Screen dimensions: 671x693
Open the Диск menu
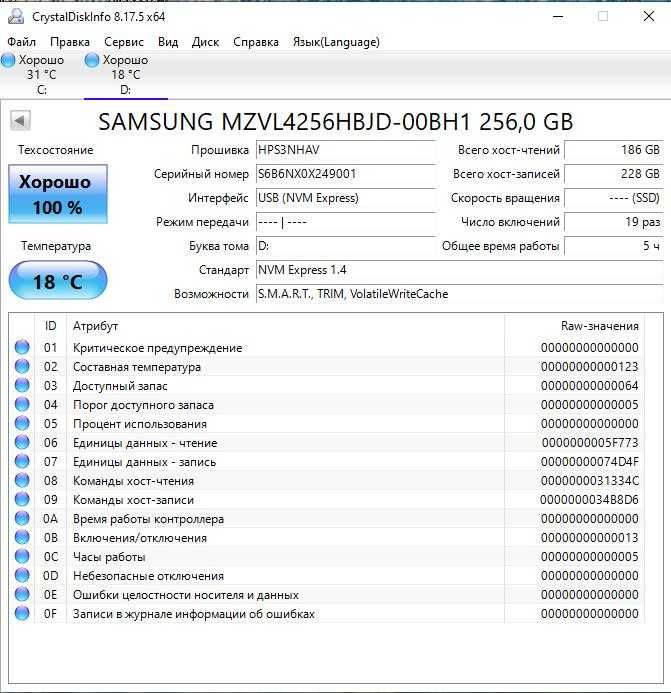(x=206, y=42)
